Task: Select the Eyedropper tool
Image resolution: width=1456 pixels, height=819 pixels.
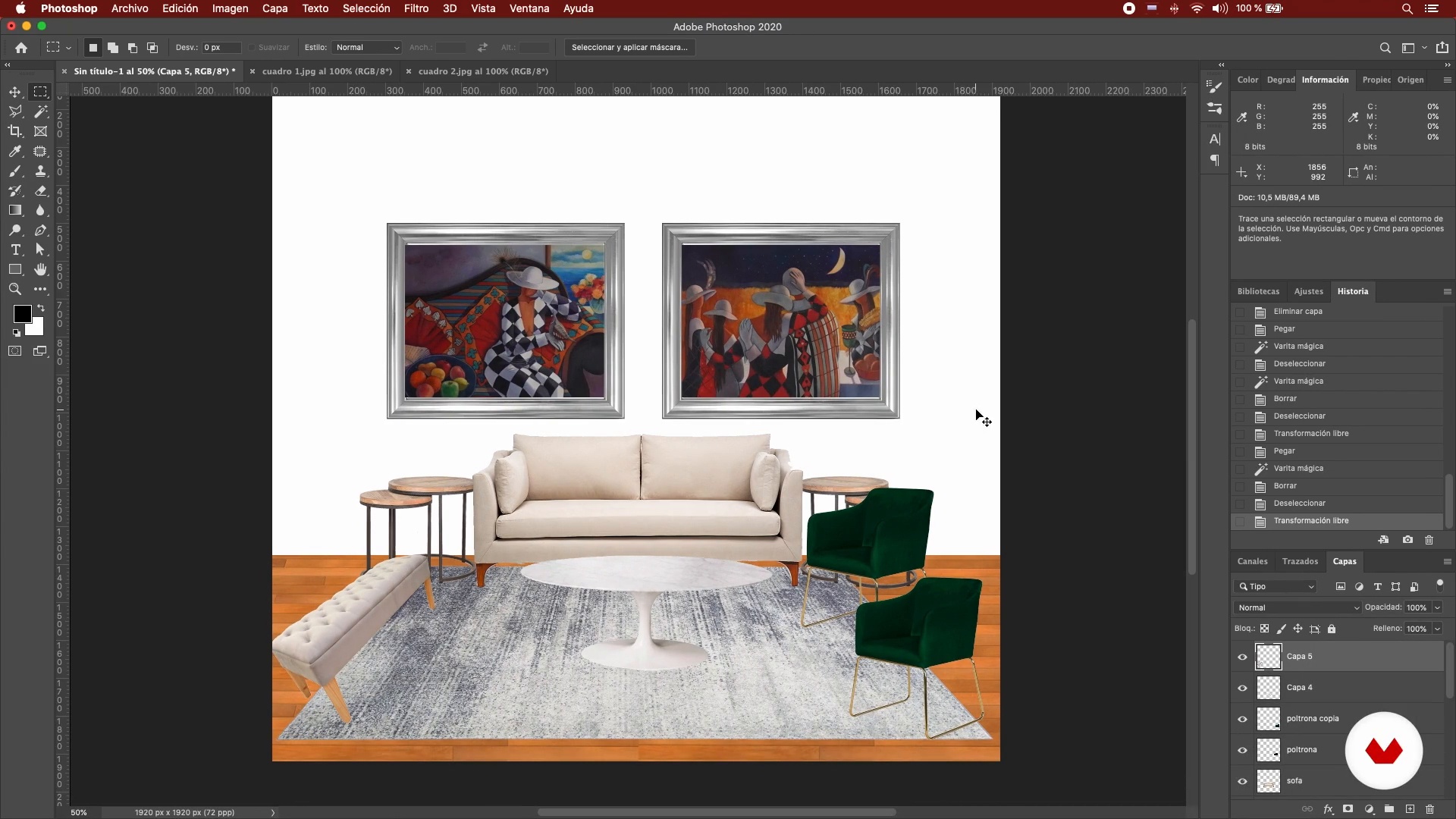Action: tap(15, 151)
